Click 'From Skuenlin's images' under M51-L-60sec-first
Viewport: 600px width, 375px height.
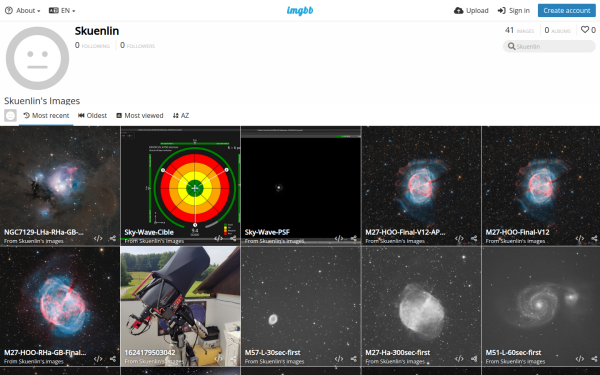point(515,362)
